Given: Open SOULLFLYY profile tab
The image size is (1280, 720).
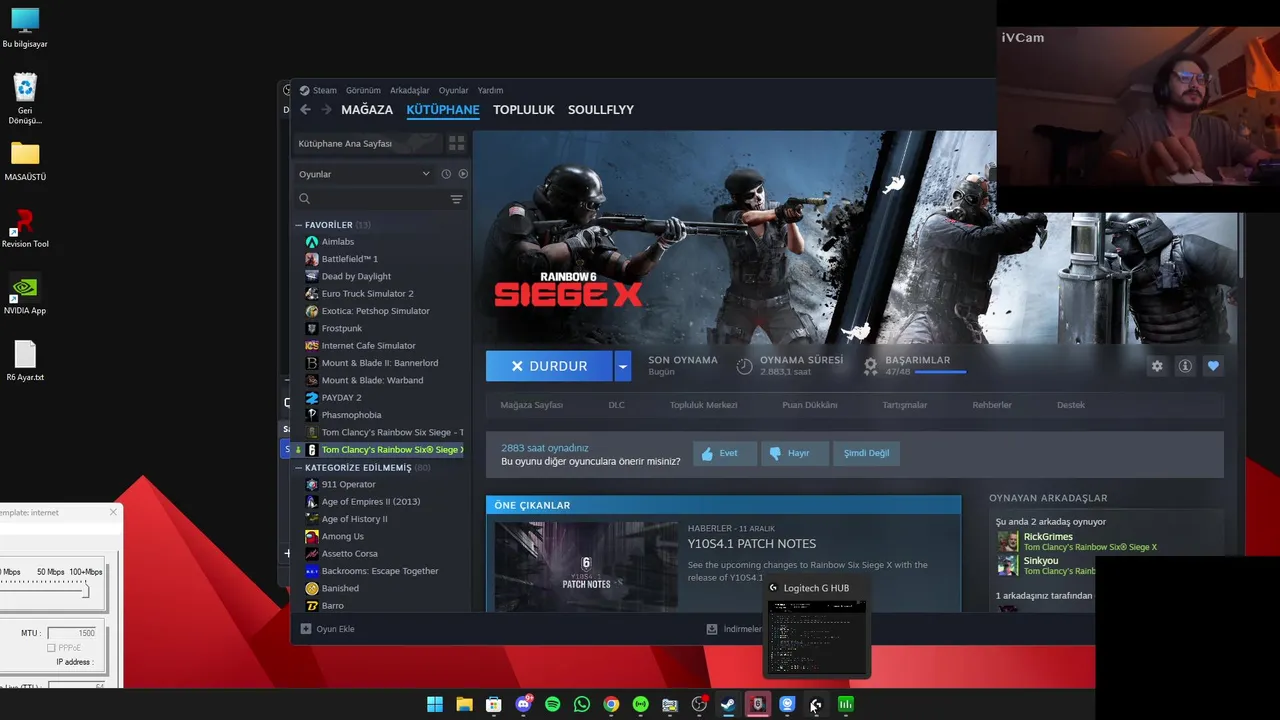Looking at the screenshot, I should click(x=601, y=110).
